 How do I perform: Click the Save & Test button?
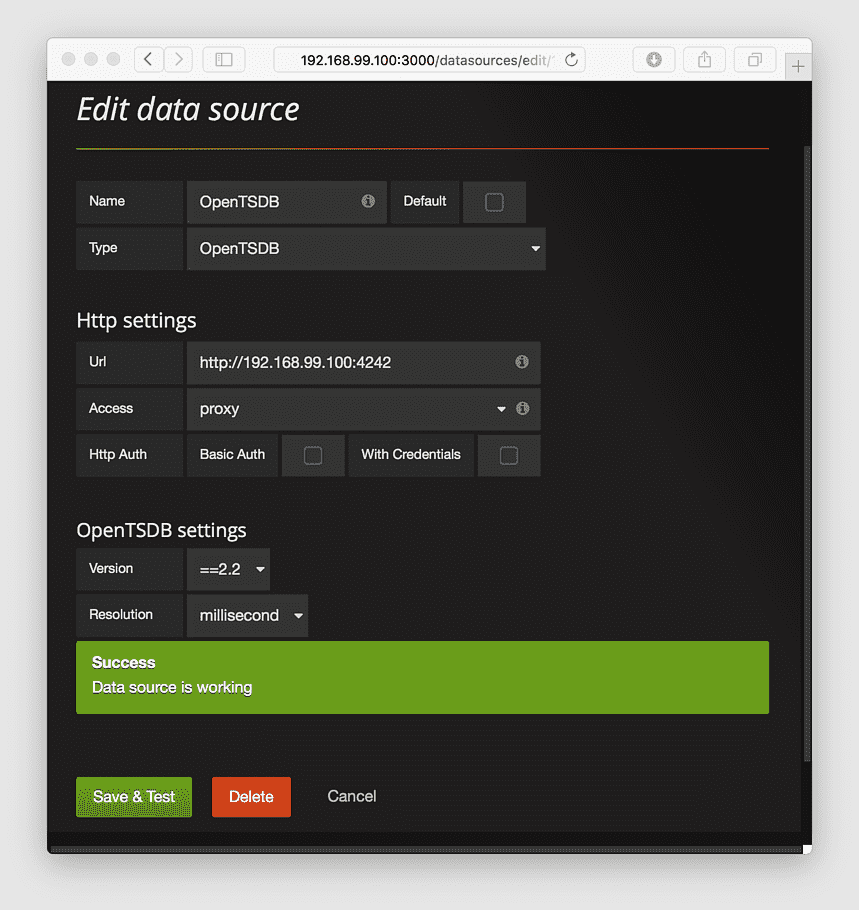coord(133,796)
